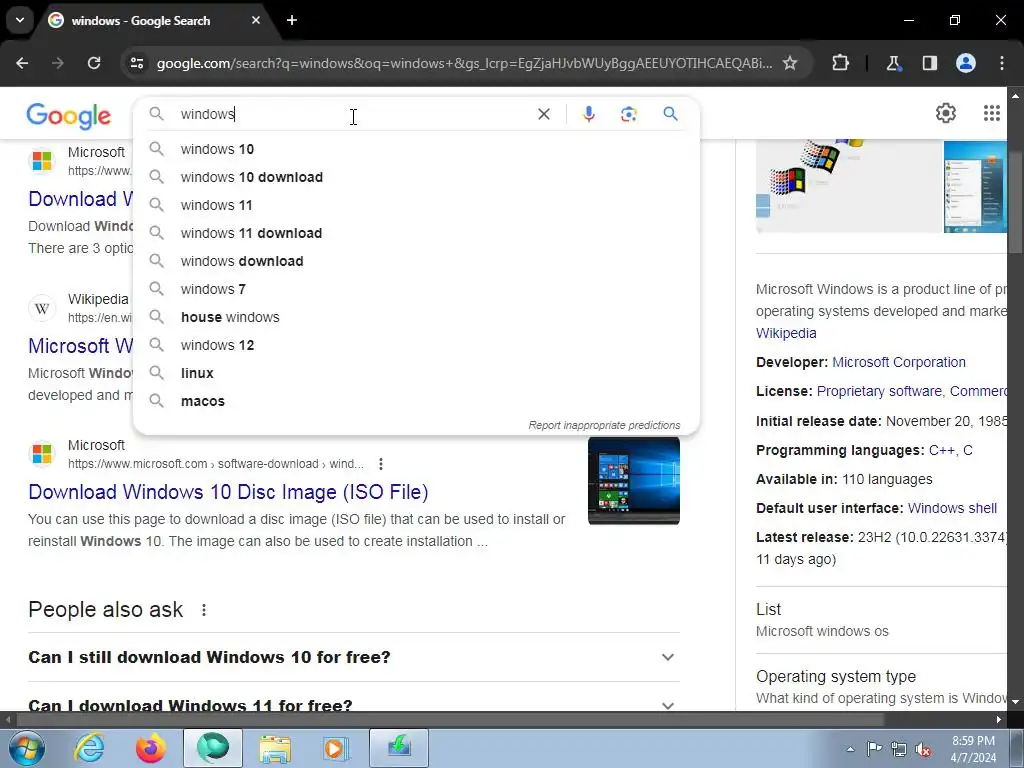Viewport: 1024px width, 768px height.
Task: Open People also ask options dots
Action: [x=204, y=610]
